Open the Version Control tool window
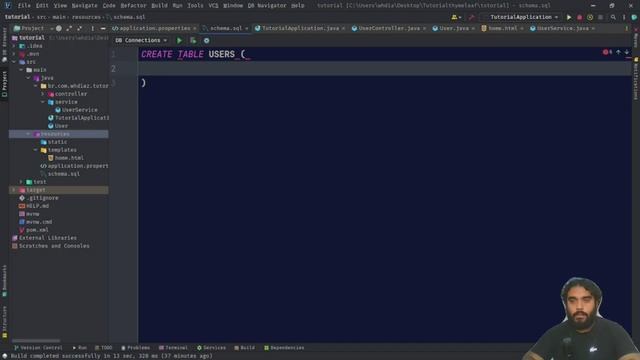The height and width of the screenshot is (360, 640). point(38,348)
